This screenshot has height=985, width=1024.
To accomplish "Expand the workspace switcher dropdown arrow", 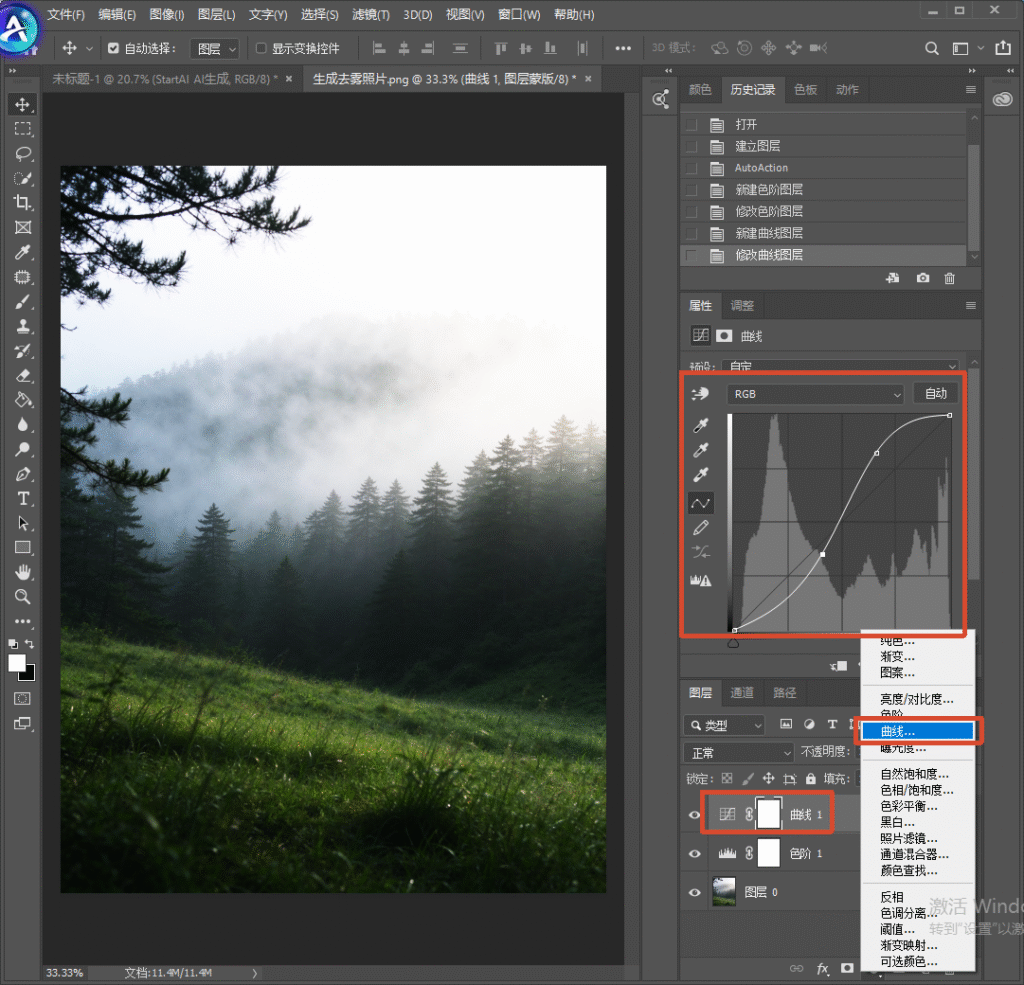I will [980, 48].
